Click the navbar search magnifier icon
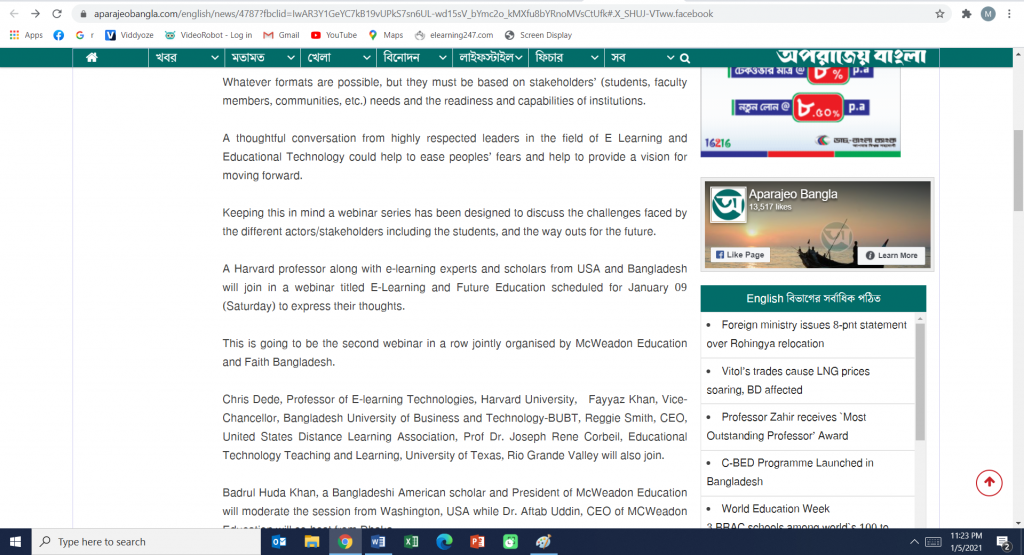Viewport: 1024px width, 555px height. click(684, 58)
